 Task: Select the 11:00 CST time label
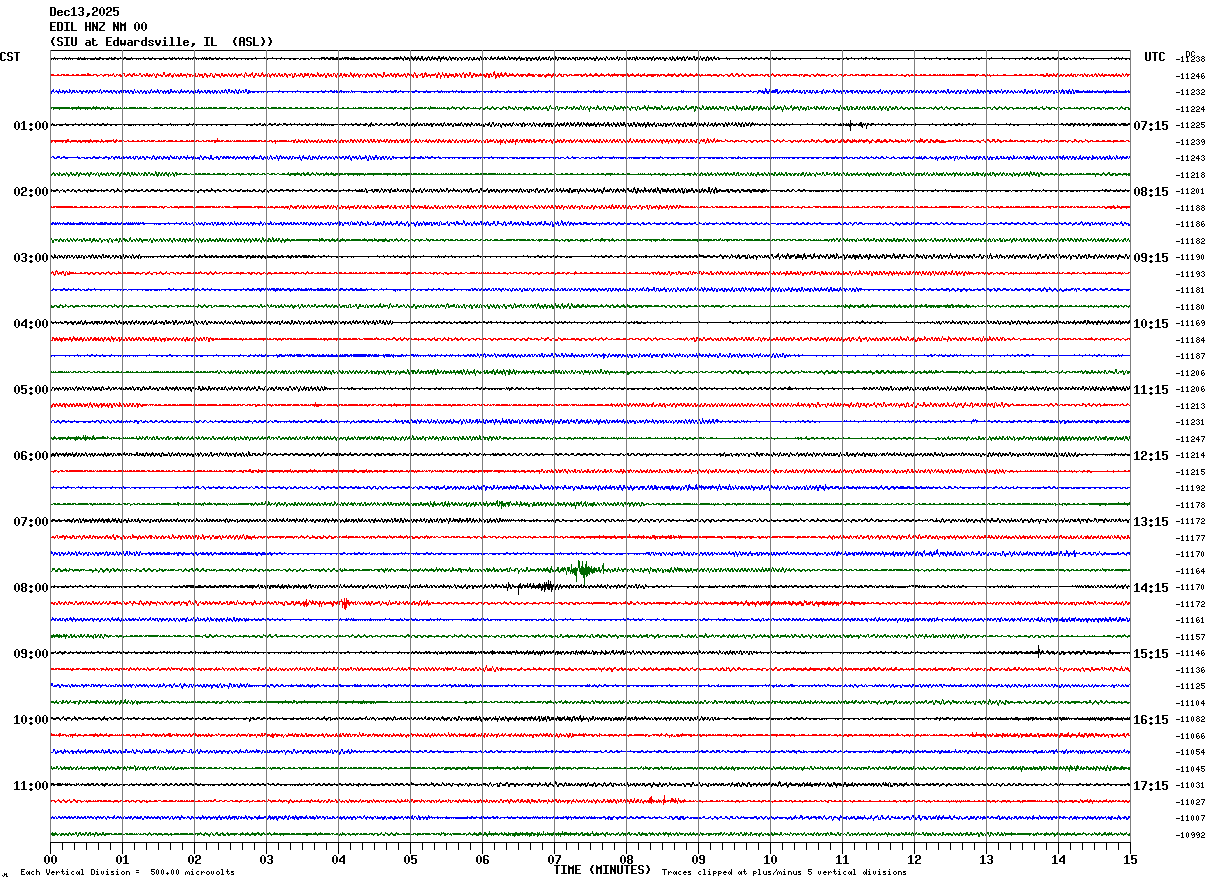(30, 786)
